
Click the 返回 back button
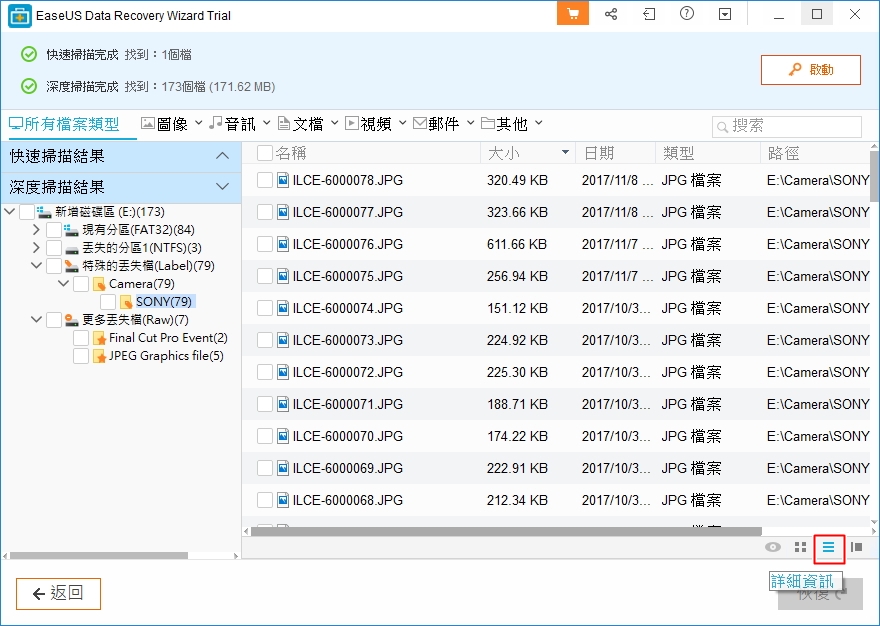tap(58, 593)
